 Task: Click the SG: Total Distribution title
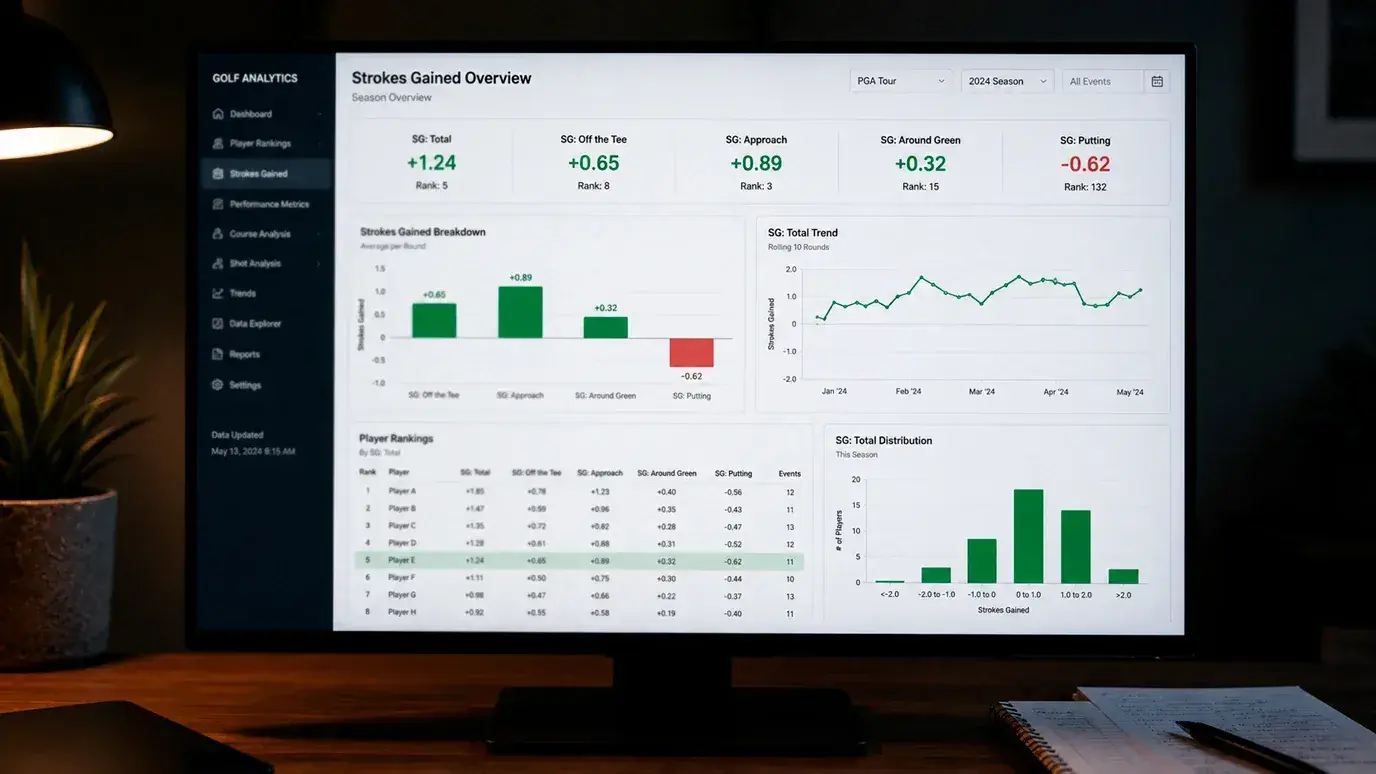click(x=884, y=440)
